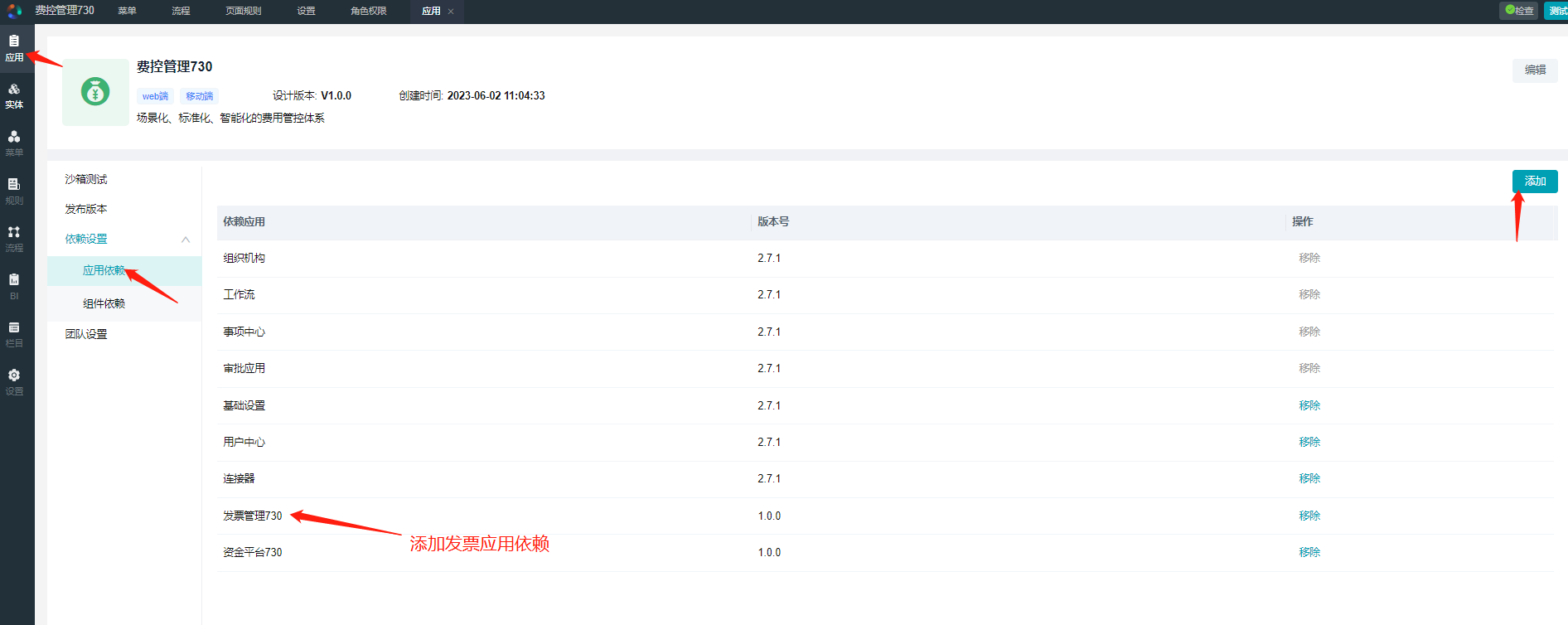Click the 检查 button at top right
Screen dimensions: 1568x625
pyautogui.click(x=1519, y=11)
